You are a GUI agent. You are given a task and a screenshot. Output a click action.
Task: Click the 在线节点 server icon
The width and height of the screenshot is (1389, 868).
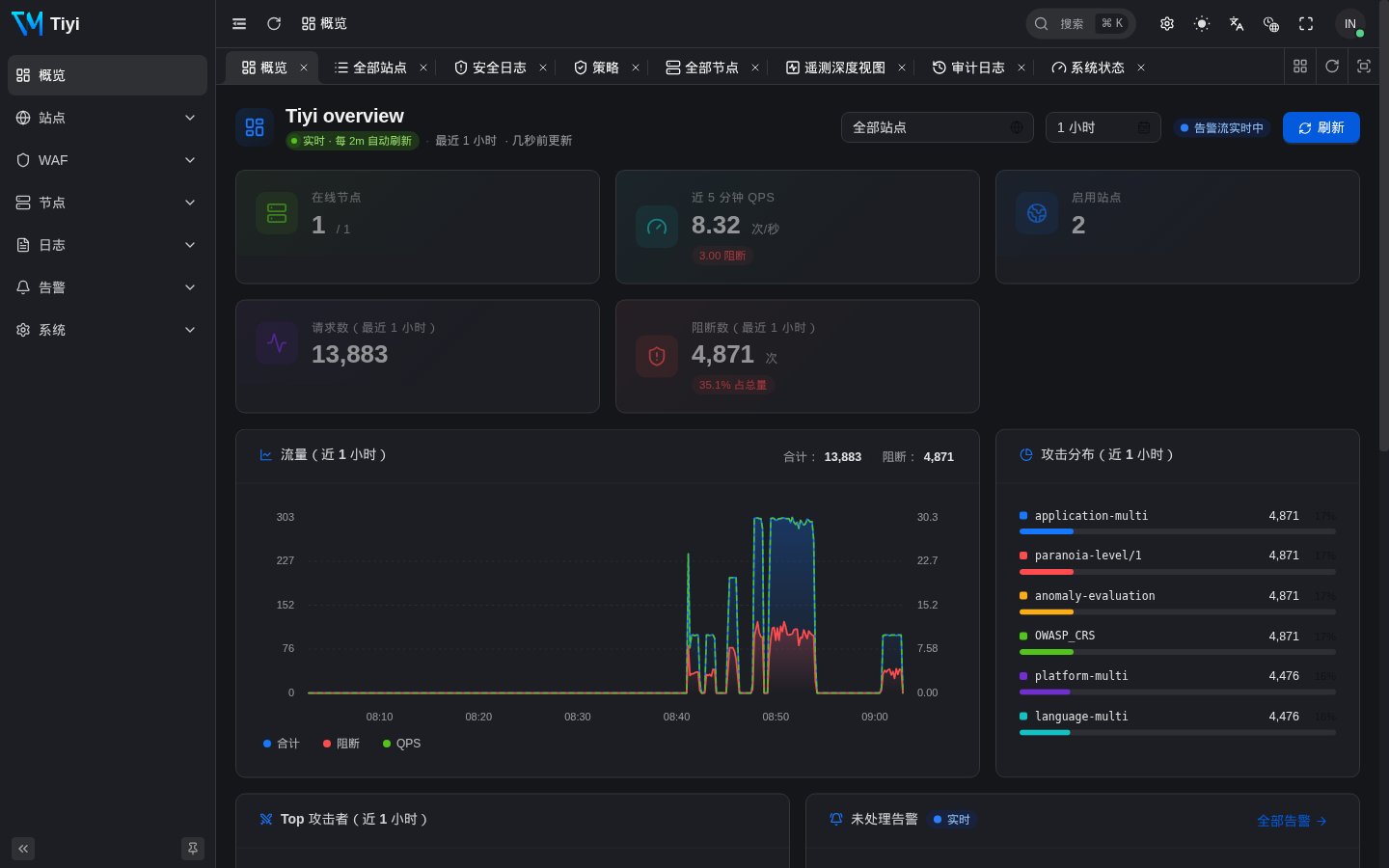277,213
